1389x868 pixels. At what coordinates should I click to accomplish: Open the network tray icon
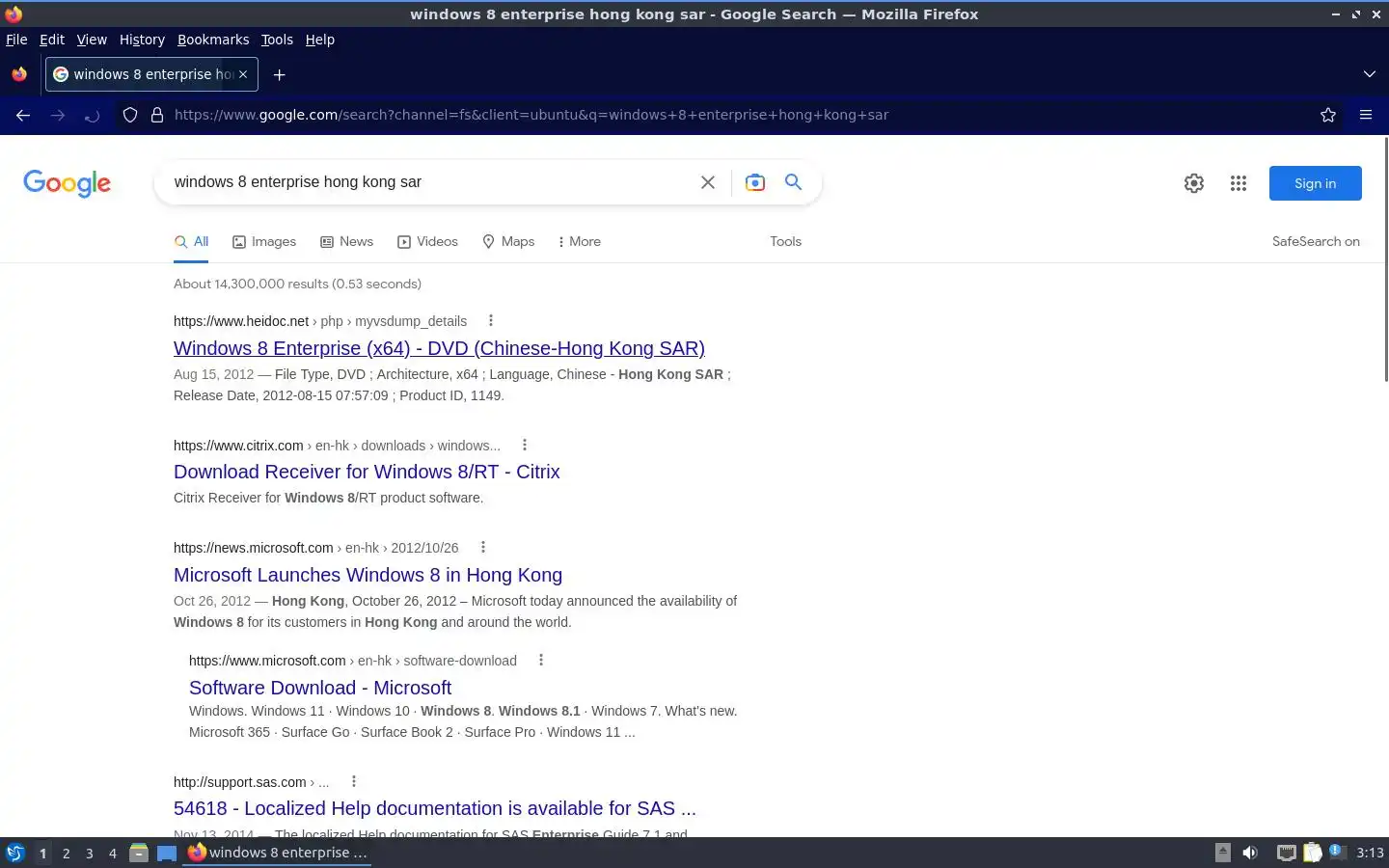coord(1286,853)
